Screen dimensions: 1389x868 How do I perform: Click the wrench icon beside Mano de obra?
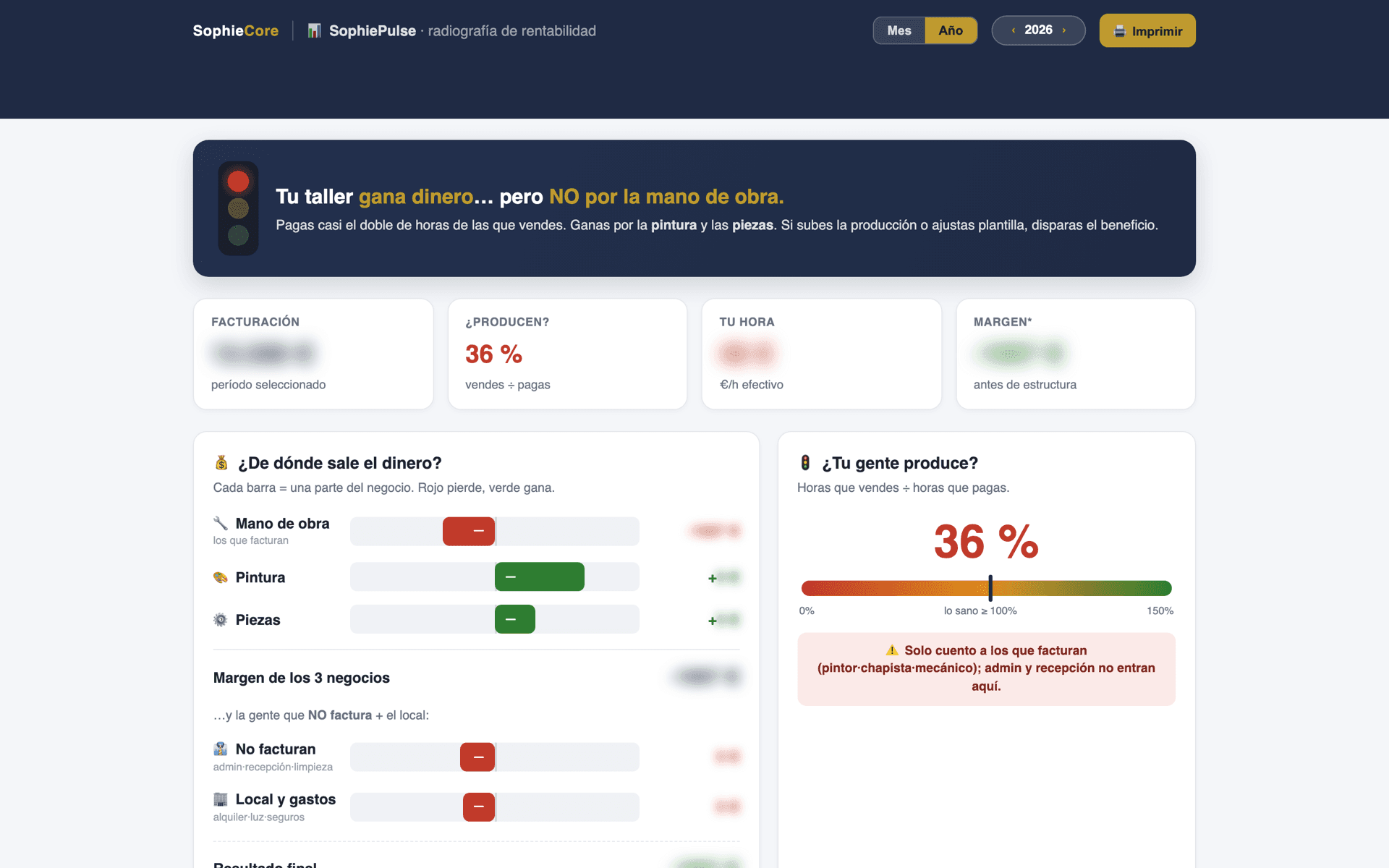pos(221,523)
